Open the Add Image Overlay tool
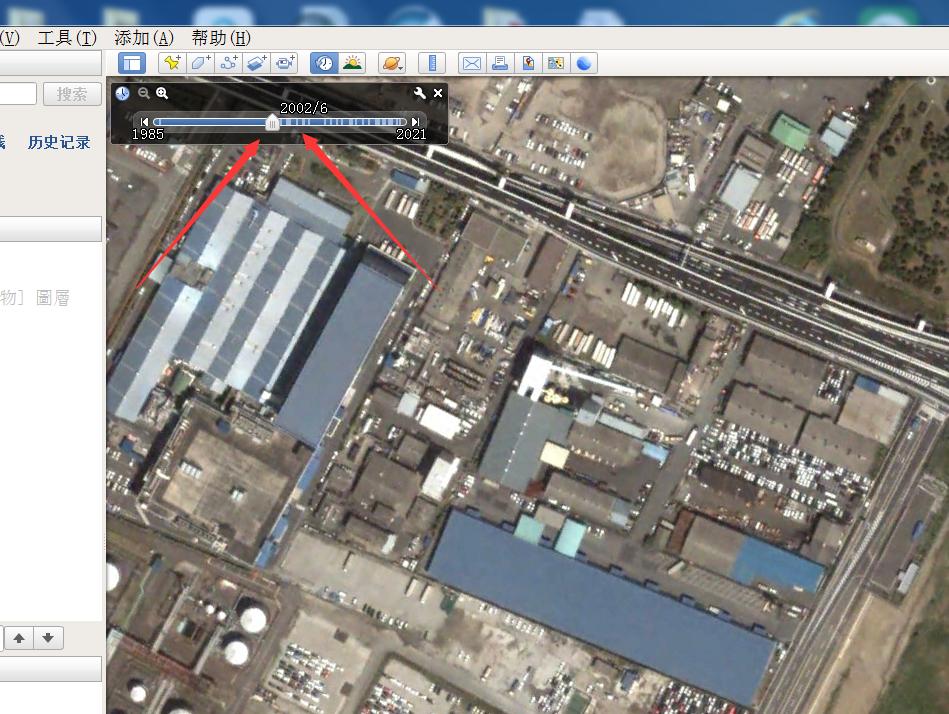Screen dimensions: 949x714 255,62
